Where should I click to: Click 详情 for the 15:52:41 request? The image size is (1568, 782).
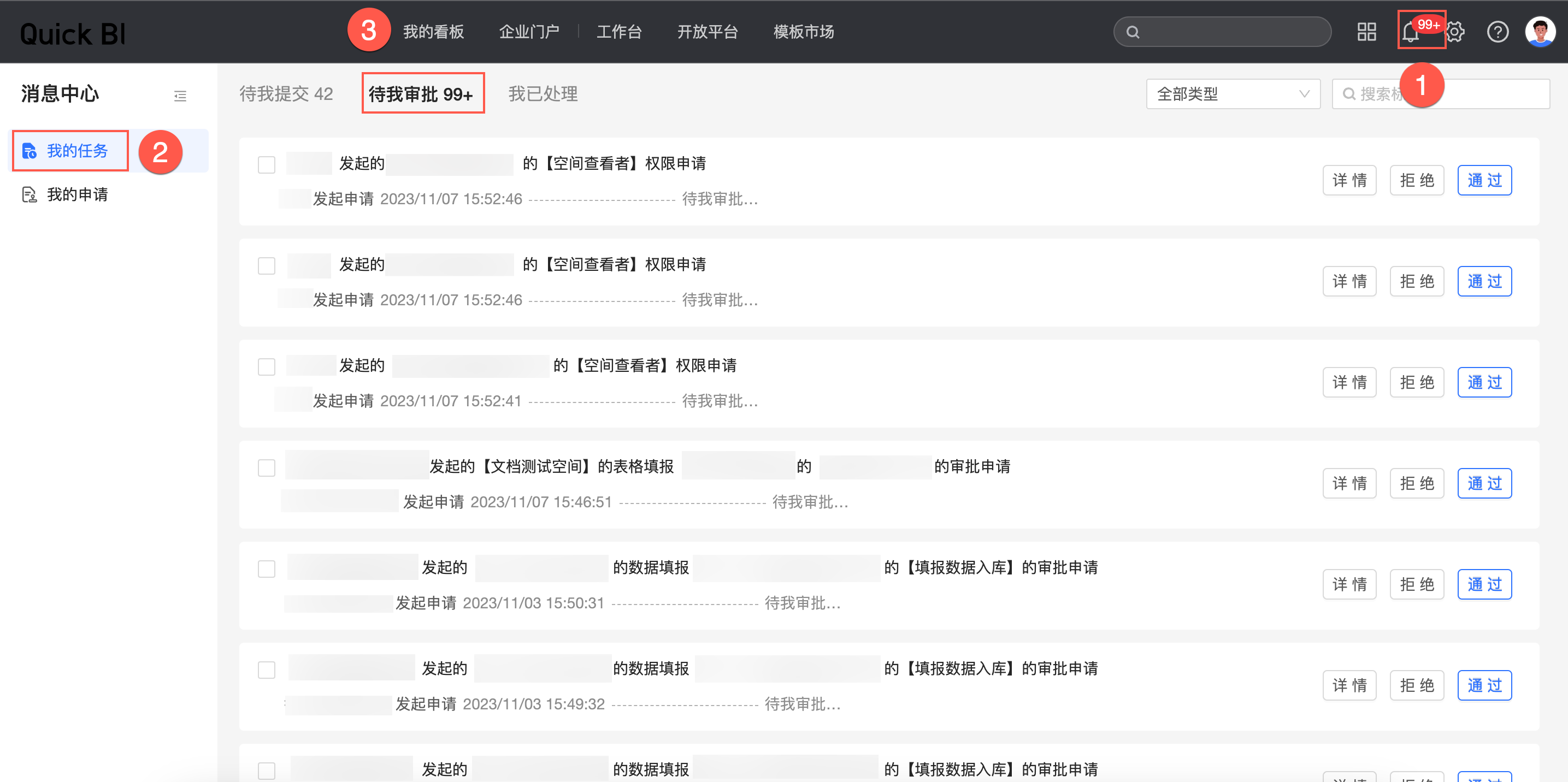point(1349,382)
